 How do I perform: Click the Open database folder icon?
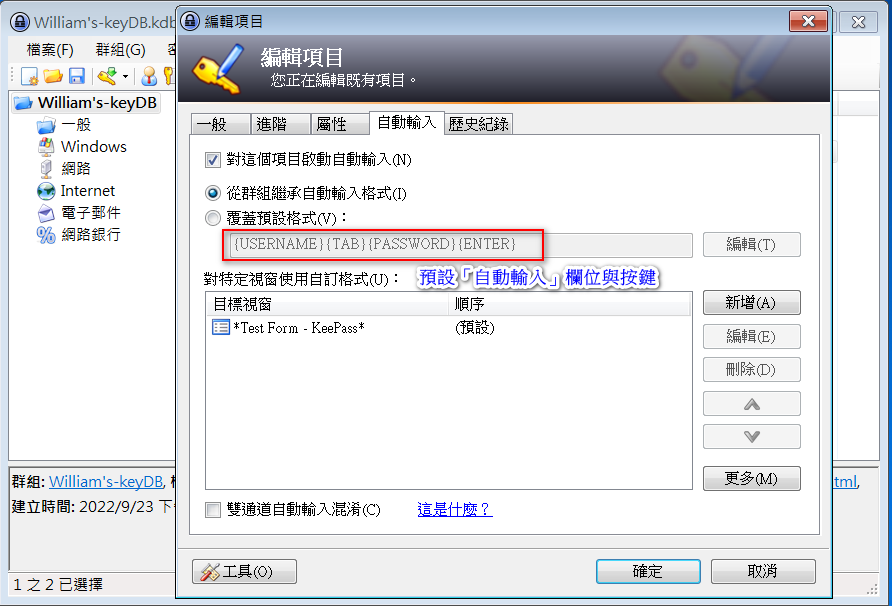(53, 76)
